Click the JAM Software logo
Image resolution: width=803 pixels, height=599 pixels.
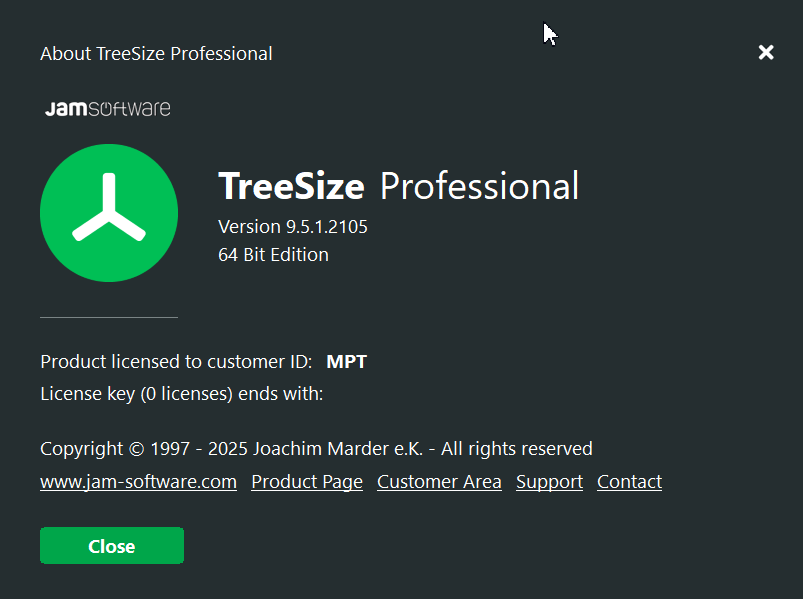click(108, 109)
